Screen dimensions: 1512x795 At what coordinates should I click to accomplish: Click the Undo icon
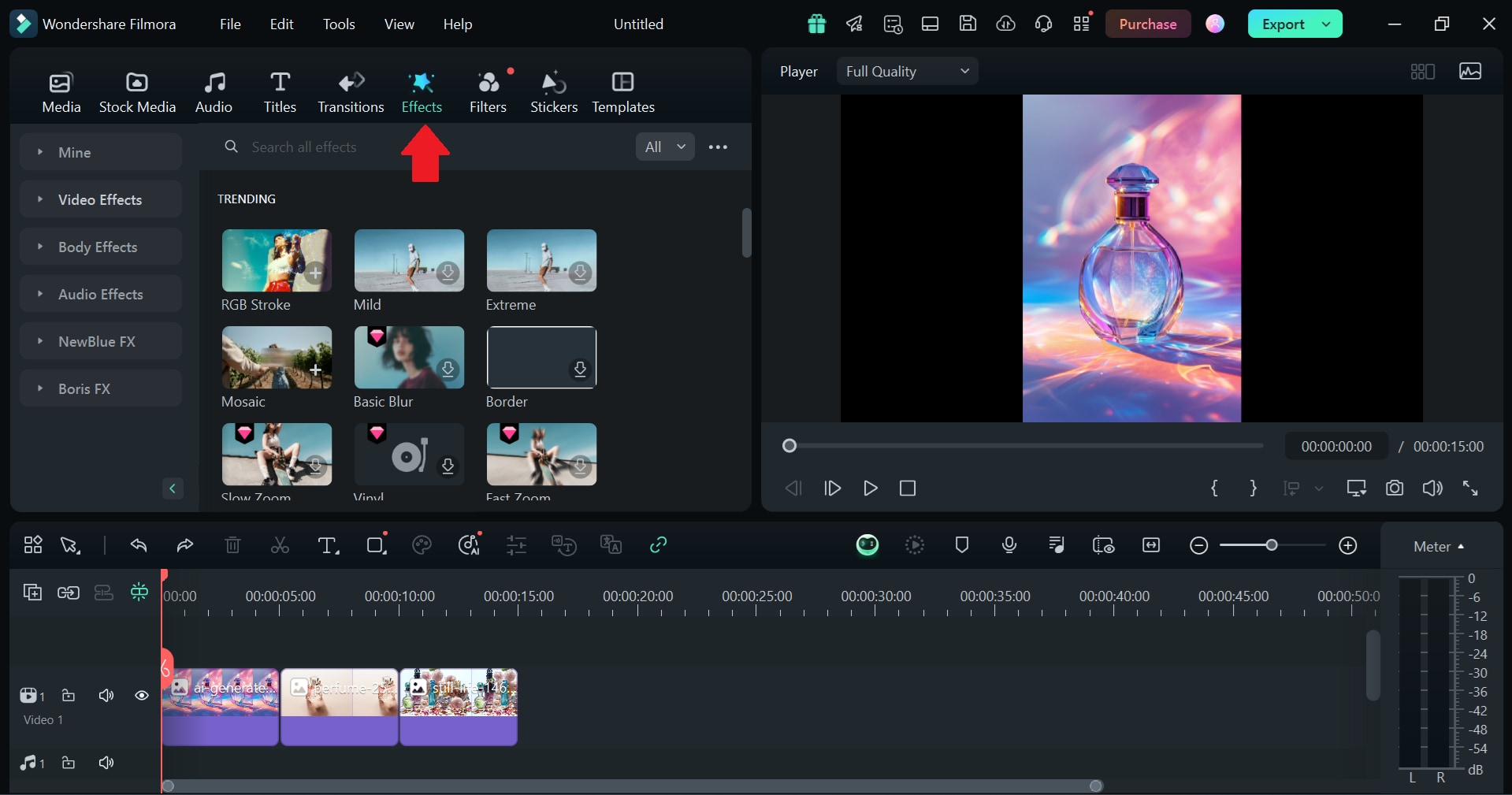139,545
